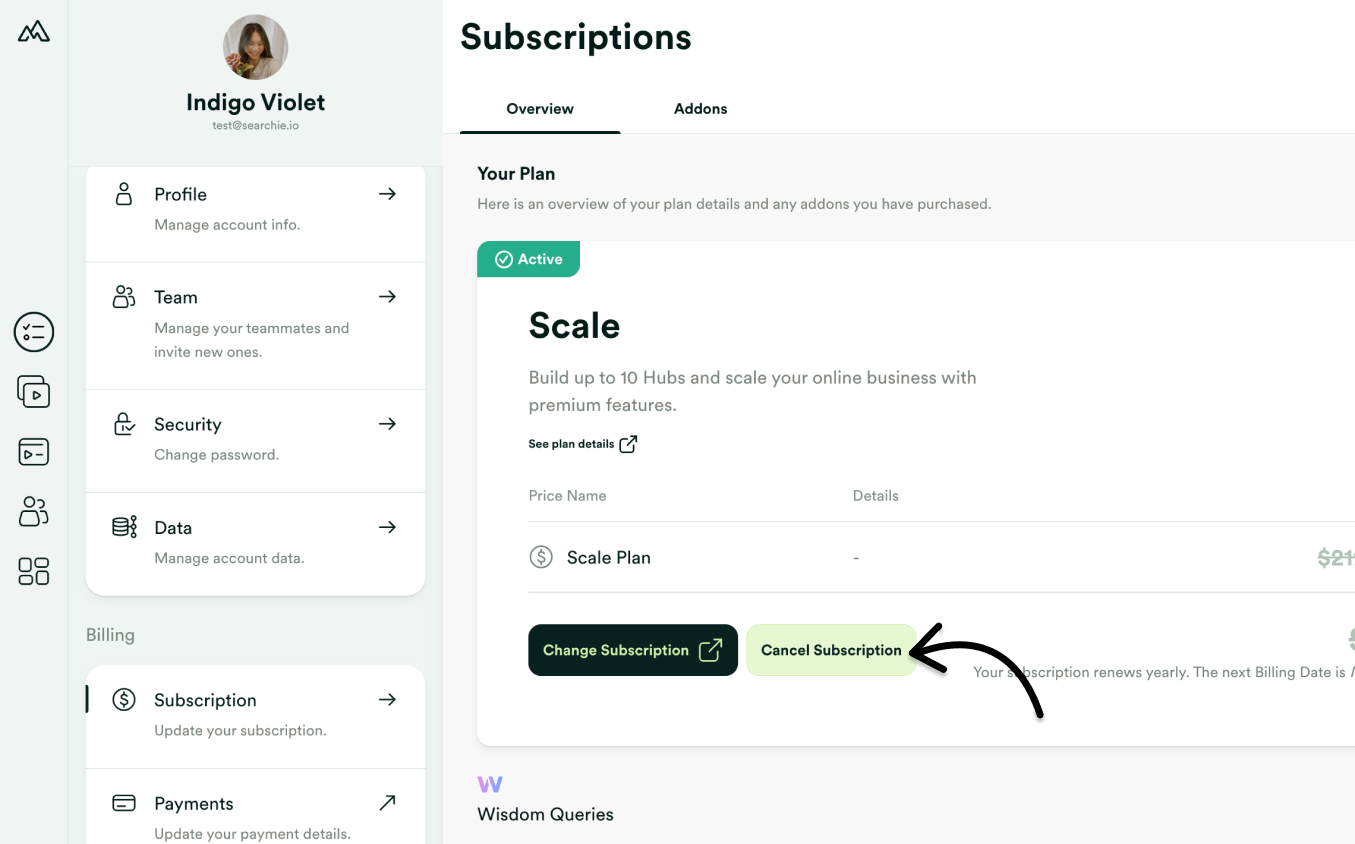Select the Hubs media icon in the sidebar
1355x844 pixels.
(x=33, y=391)
